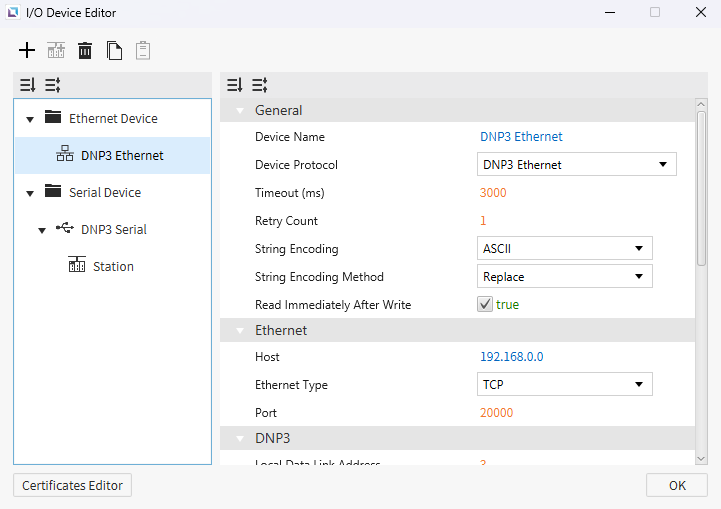The image size is (721, 509).
Task: Select the DNP3 Serial tree item
Action: coord(113,230)
